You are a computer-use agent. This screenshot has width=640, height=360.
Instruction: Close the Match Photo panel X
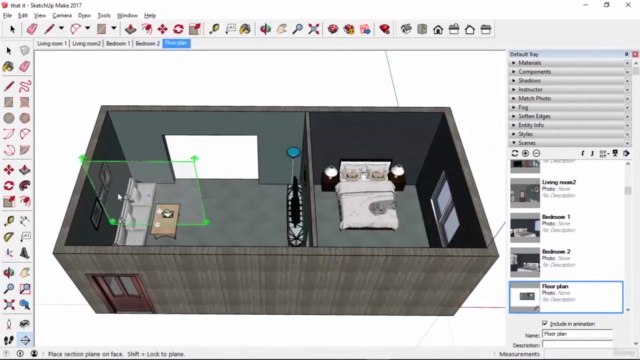[627, 98]
